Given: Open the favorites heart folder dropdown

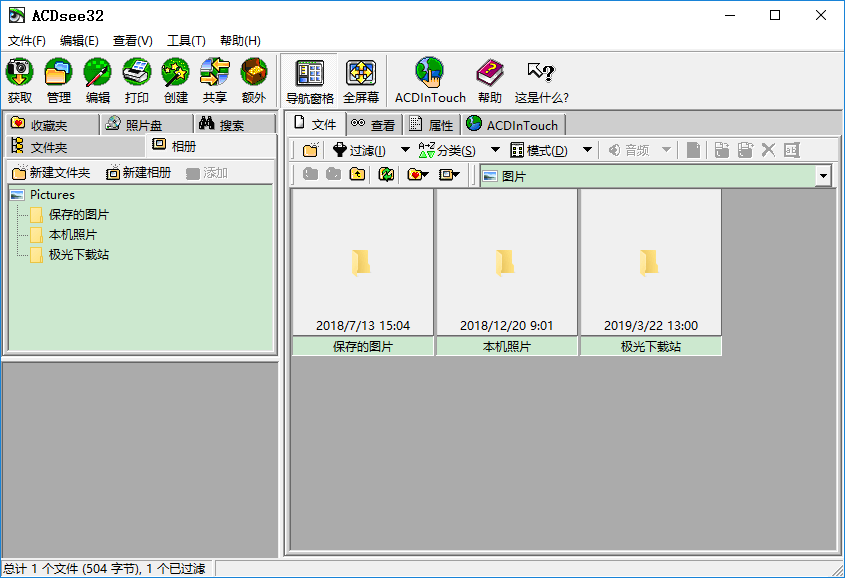Looking at the screenshot, I should click(x=418, y=174).
